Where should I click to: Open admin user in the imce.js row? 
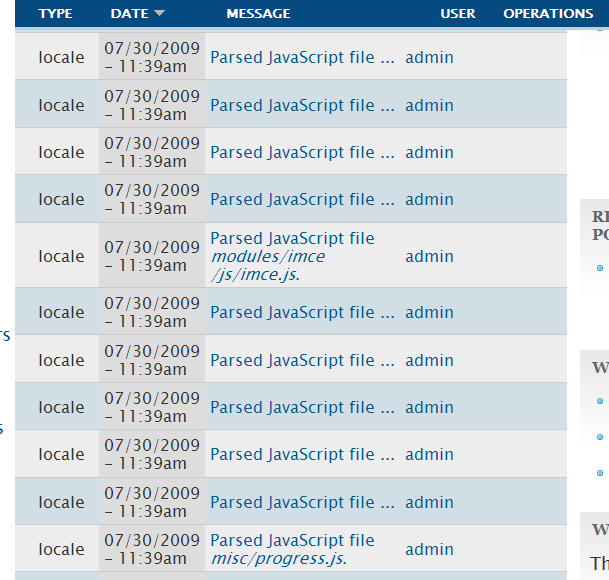coord(429,256)
